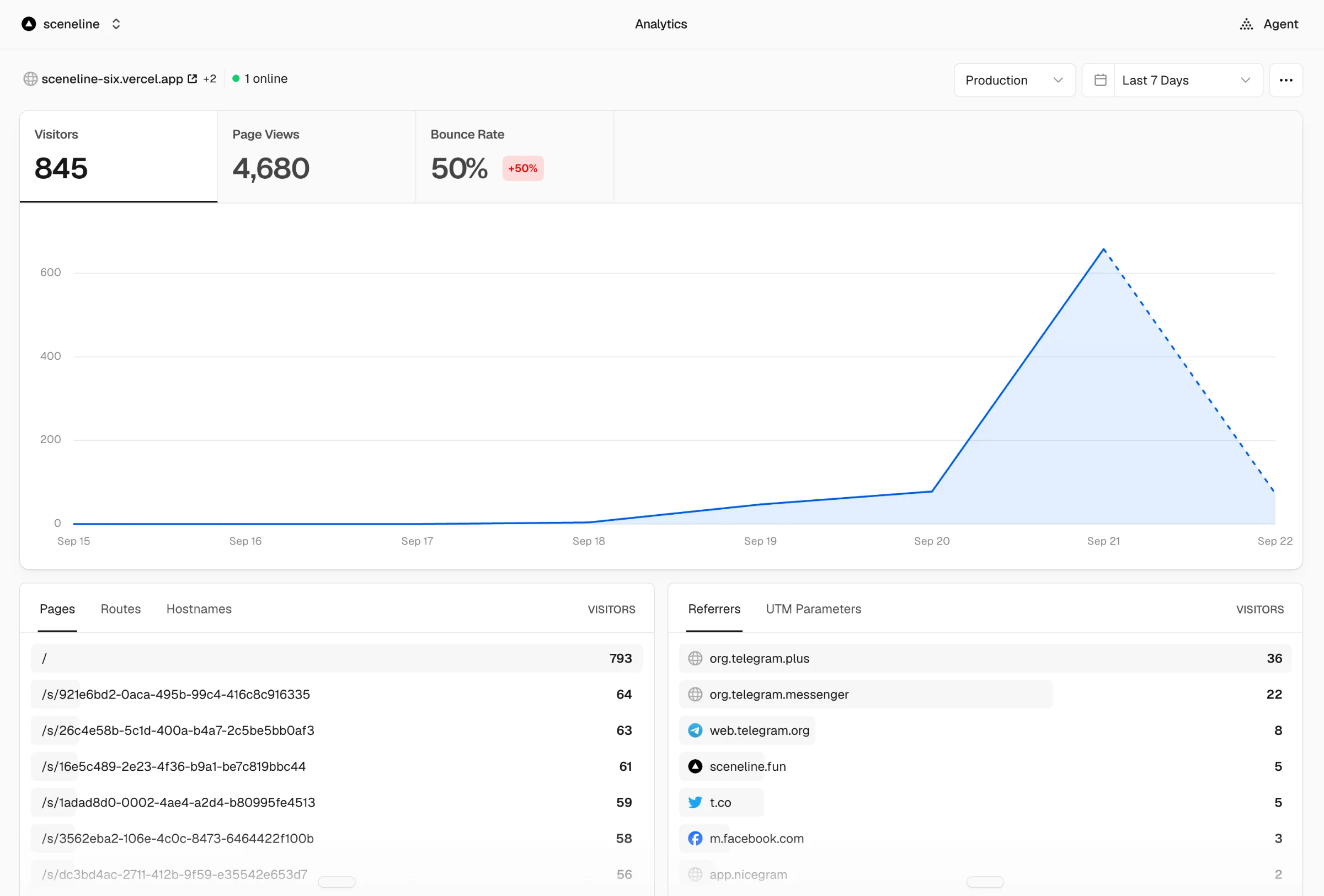Switch to the Hostnames tab
This screenshot has width=1324, height=896.
tap(199, 609)
